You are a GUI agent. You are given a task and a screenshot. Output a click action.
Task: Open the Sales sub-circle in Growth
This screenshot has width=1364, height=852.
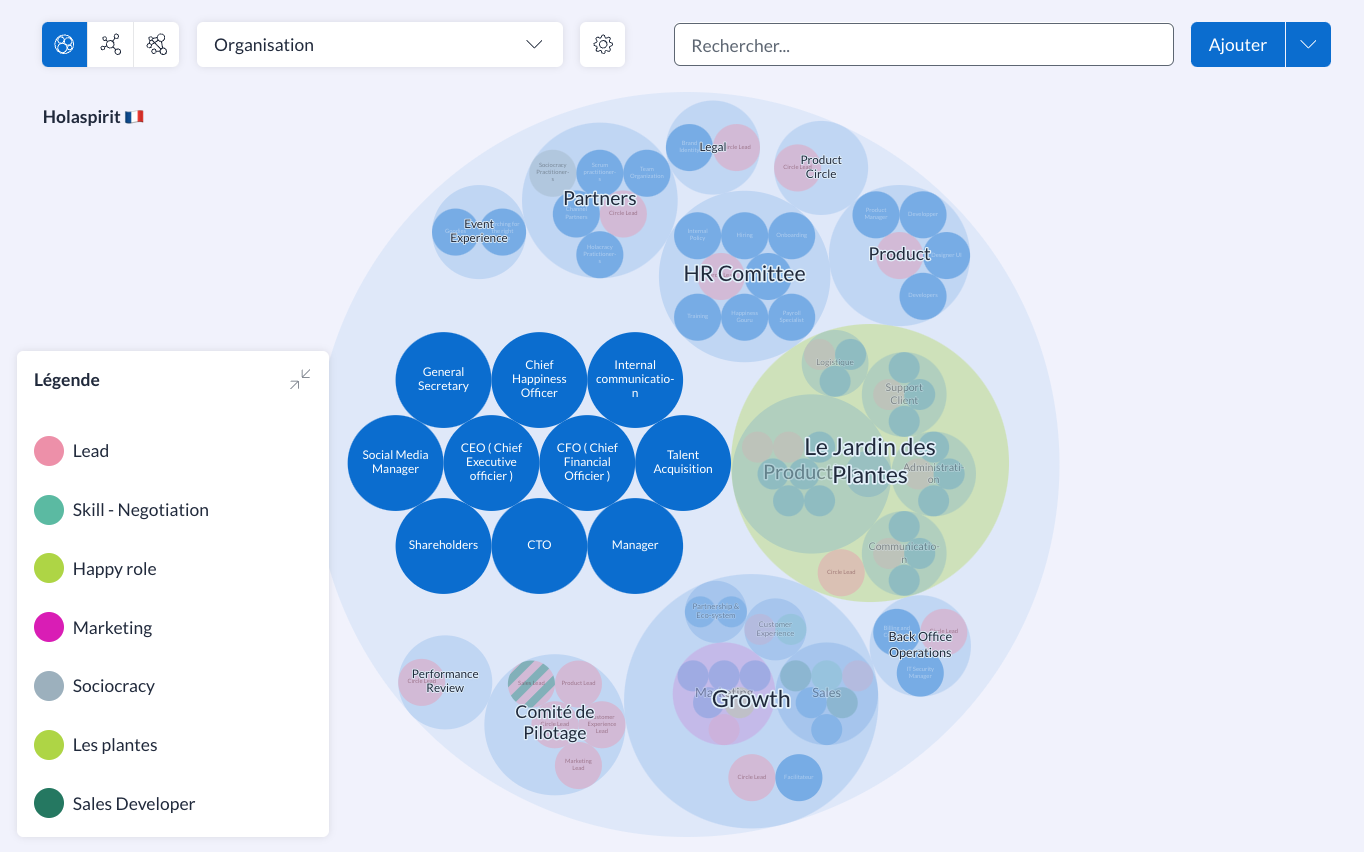coord(827,693)
